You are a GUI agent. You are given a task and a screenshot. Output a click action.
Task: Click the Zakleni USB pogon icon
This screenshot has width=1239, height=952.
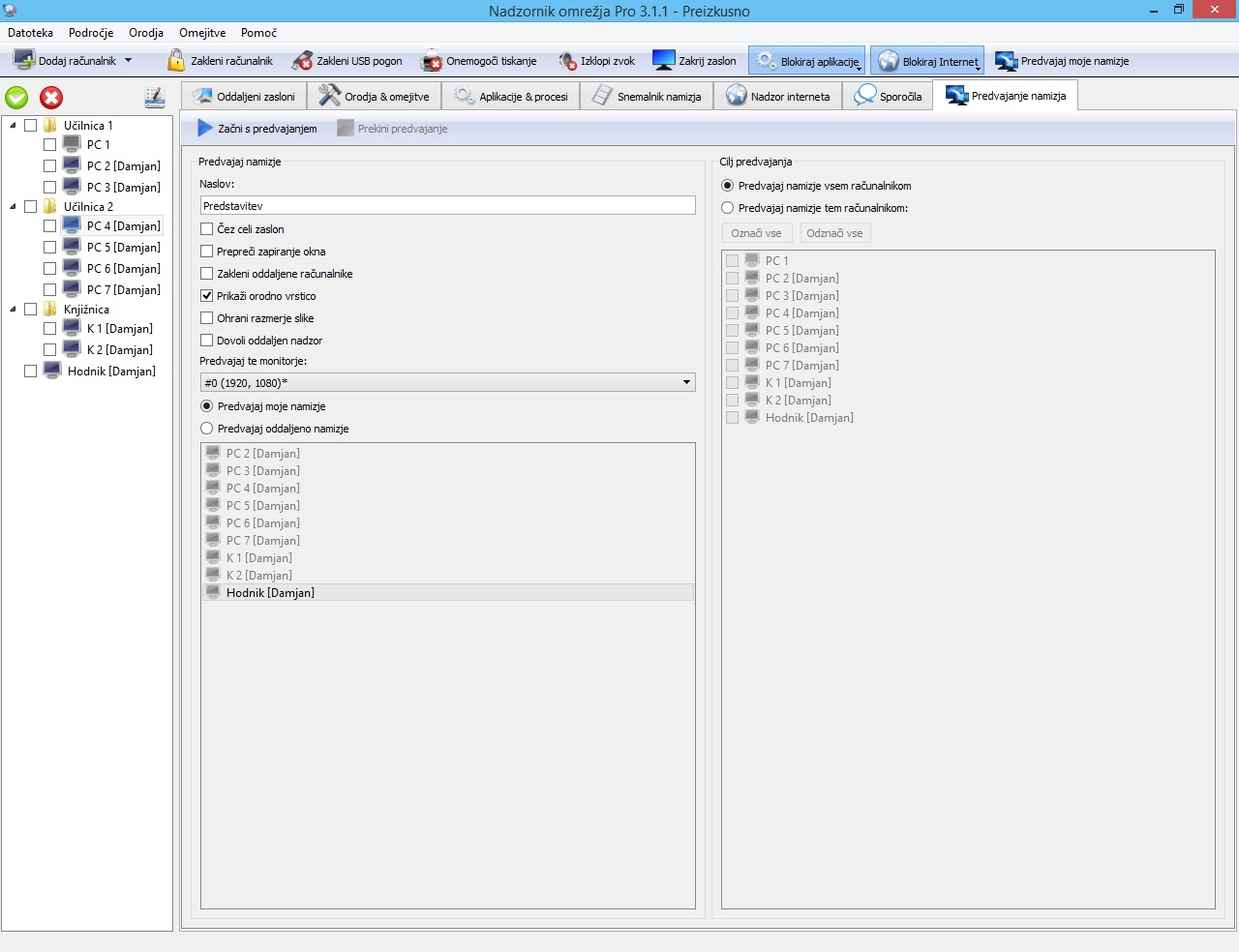(x=302, y=61)
